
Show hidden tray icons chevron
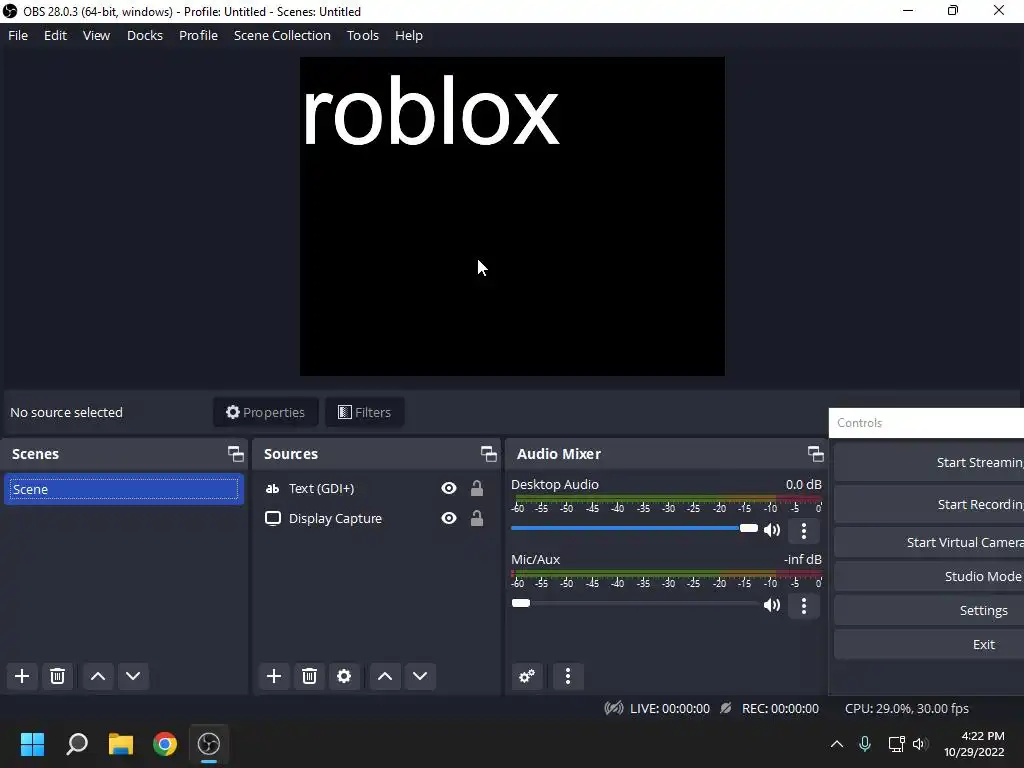837,744
